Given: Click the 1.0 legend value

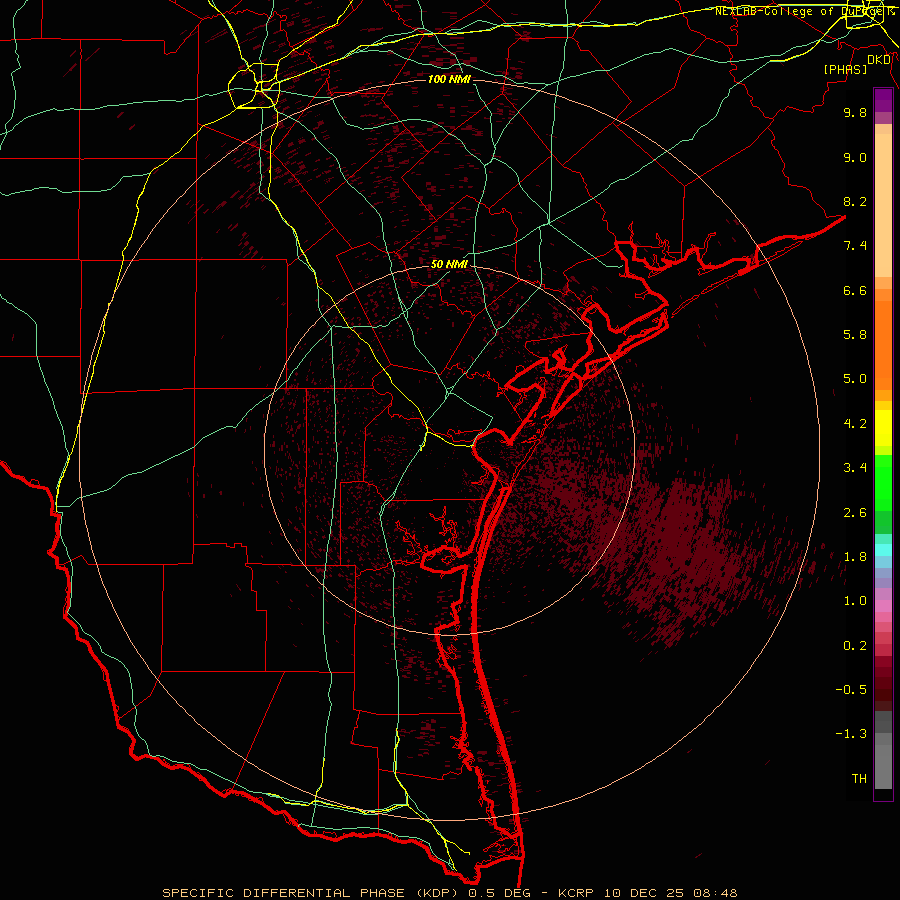Looking at the screenshot, I should click(x=855, y=601).
